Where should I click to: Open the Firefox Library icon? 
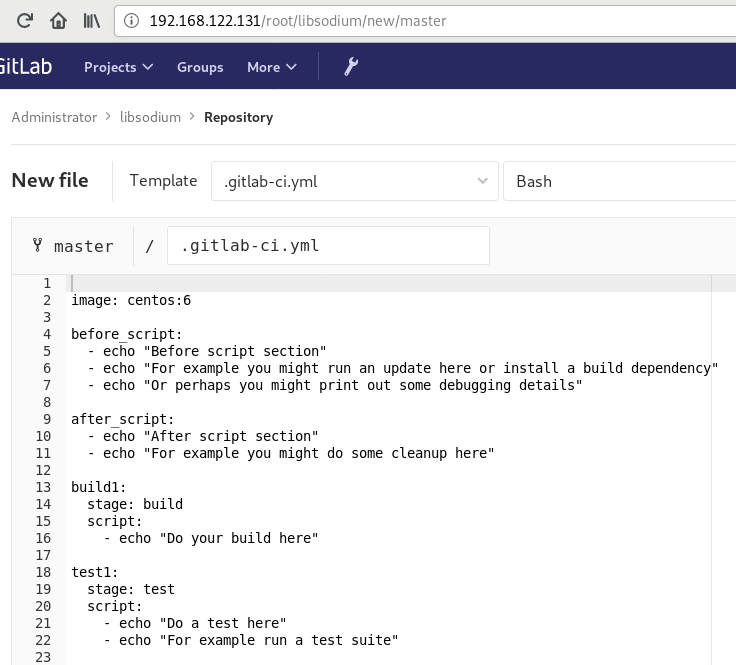pos(91,20)
